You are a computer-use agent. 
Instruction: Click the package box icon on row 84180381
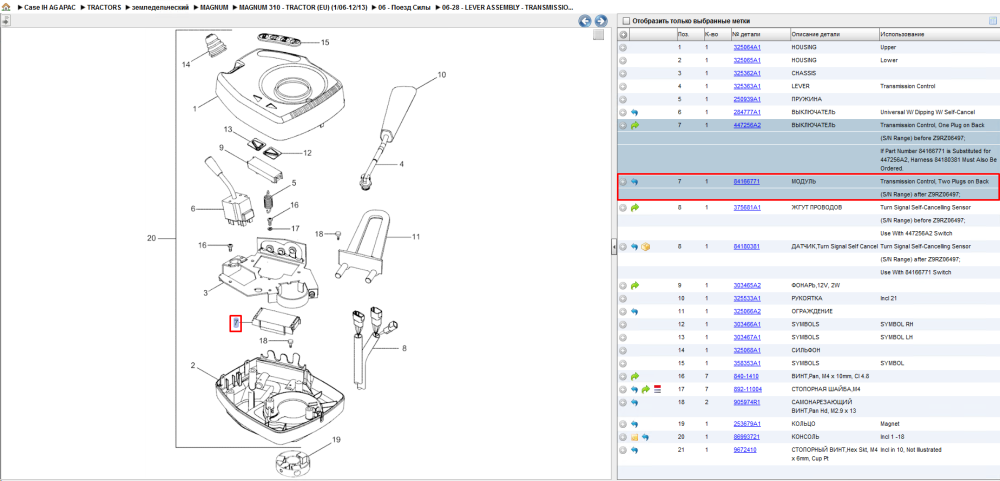point(645,246)
